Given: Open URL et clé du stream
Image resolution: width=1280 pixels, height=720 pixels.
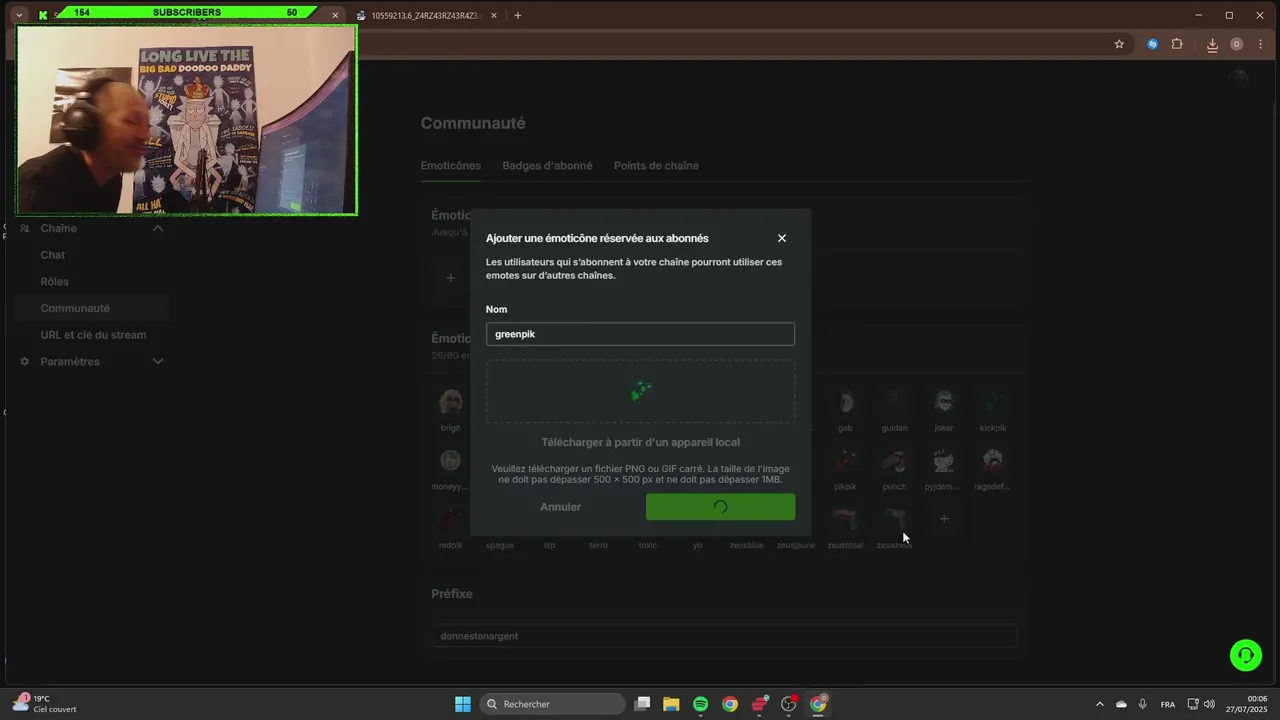Looking at the screenshot, I should (x=93, y=335).
